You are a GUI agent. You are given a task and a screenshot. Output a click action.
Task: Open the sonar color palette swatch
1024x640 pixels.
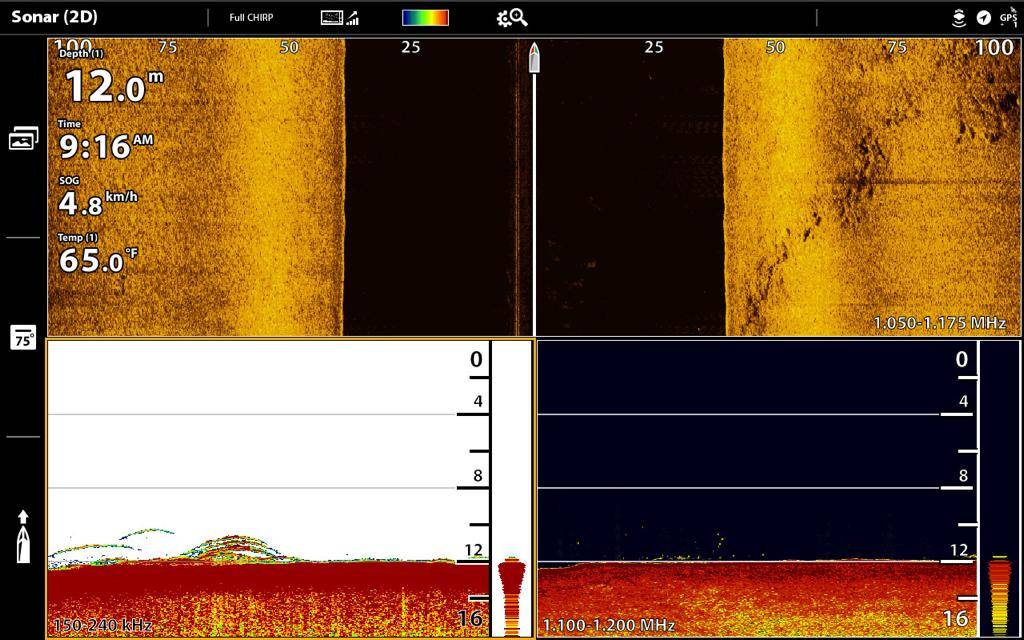click(425, 18)
